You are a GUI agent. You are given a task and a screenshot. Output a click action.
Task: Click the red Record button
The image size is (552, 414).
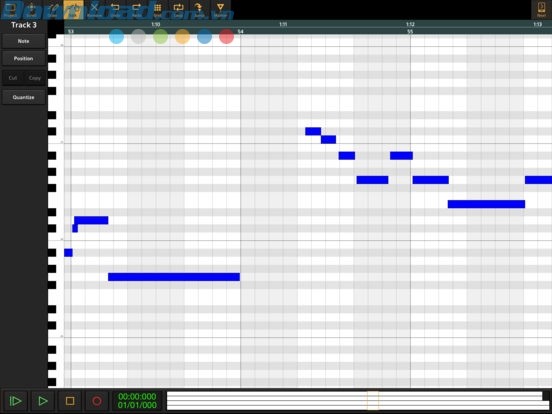click(97, 401)
